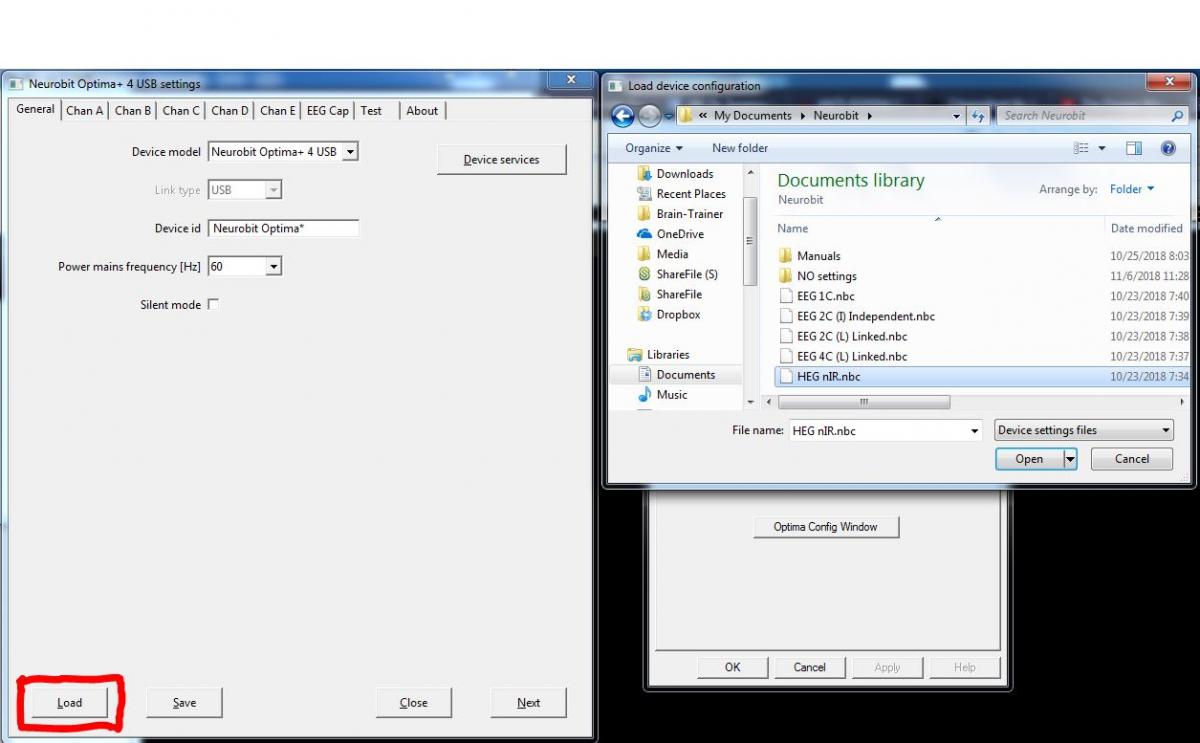
Task: Select the General tab
Action: (36, 109)
